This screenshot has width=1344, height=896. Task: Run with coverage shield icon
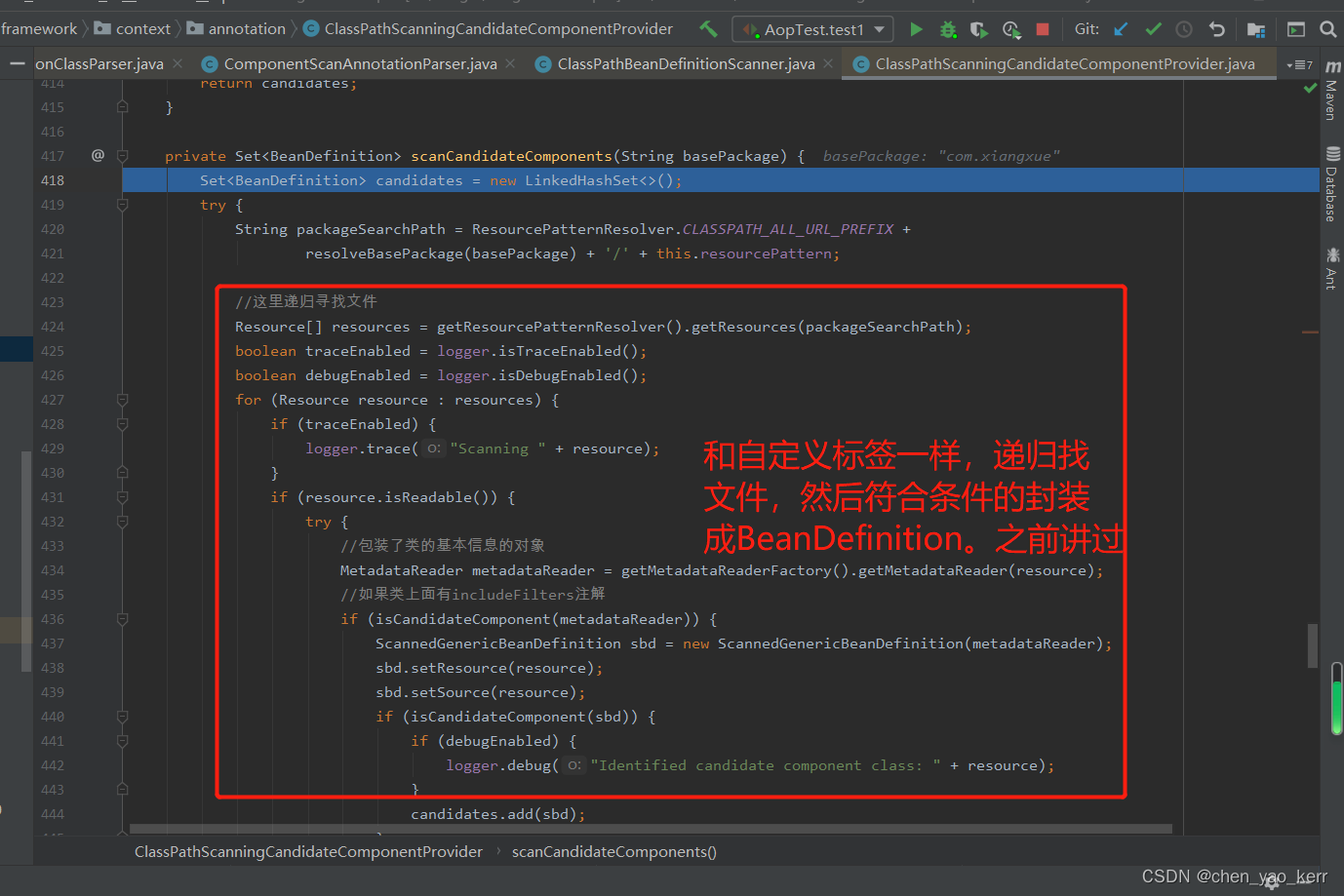978,29
